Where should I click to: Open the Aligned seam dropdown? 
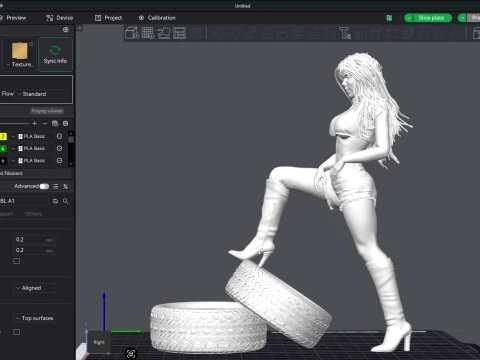(35, 288)
